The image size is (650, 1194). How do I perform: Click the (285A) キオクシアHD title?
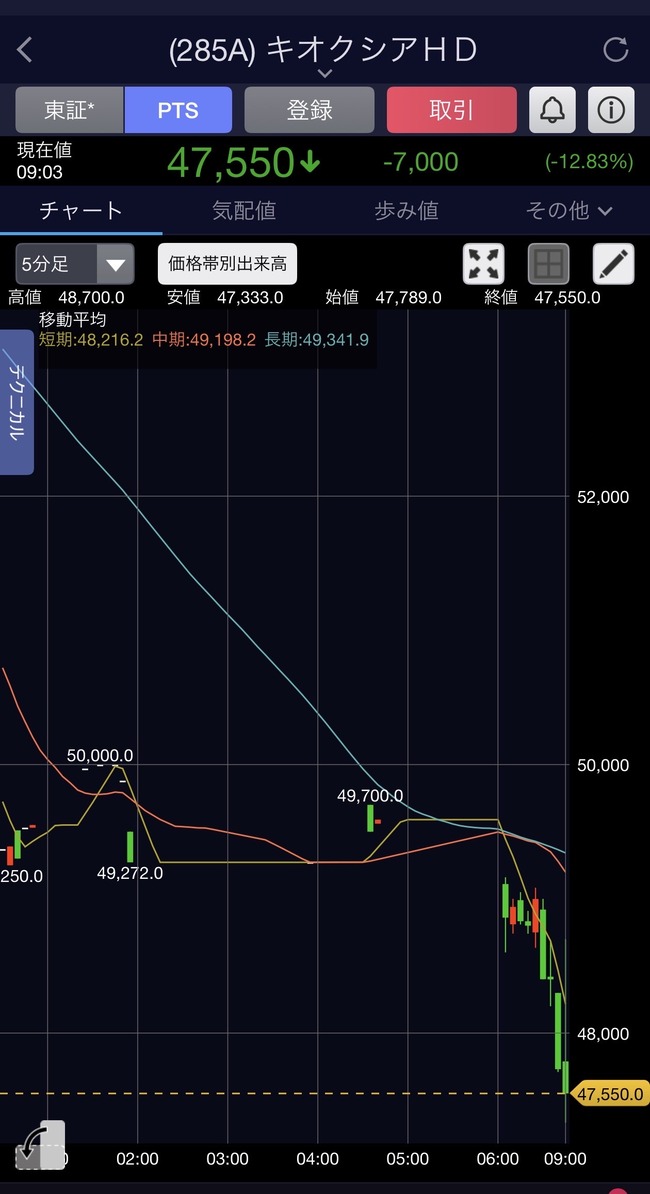point(323,49)
